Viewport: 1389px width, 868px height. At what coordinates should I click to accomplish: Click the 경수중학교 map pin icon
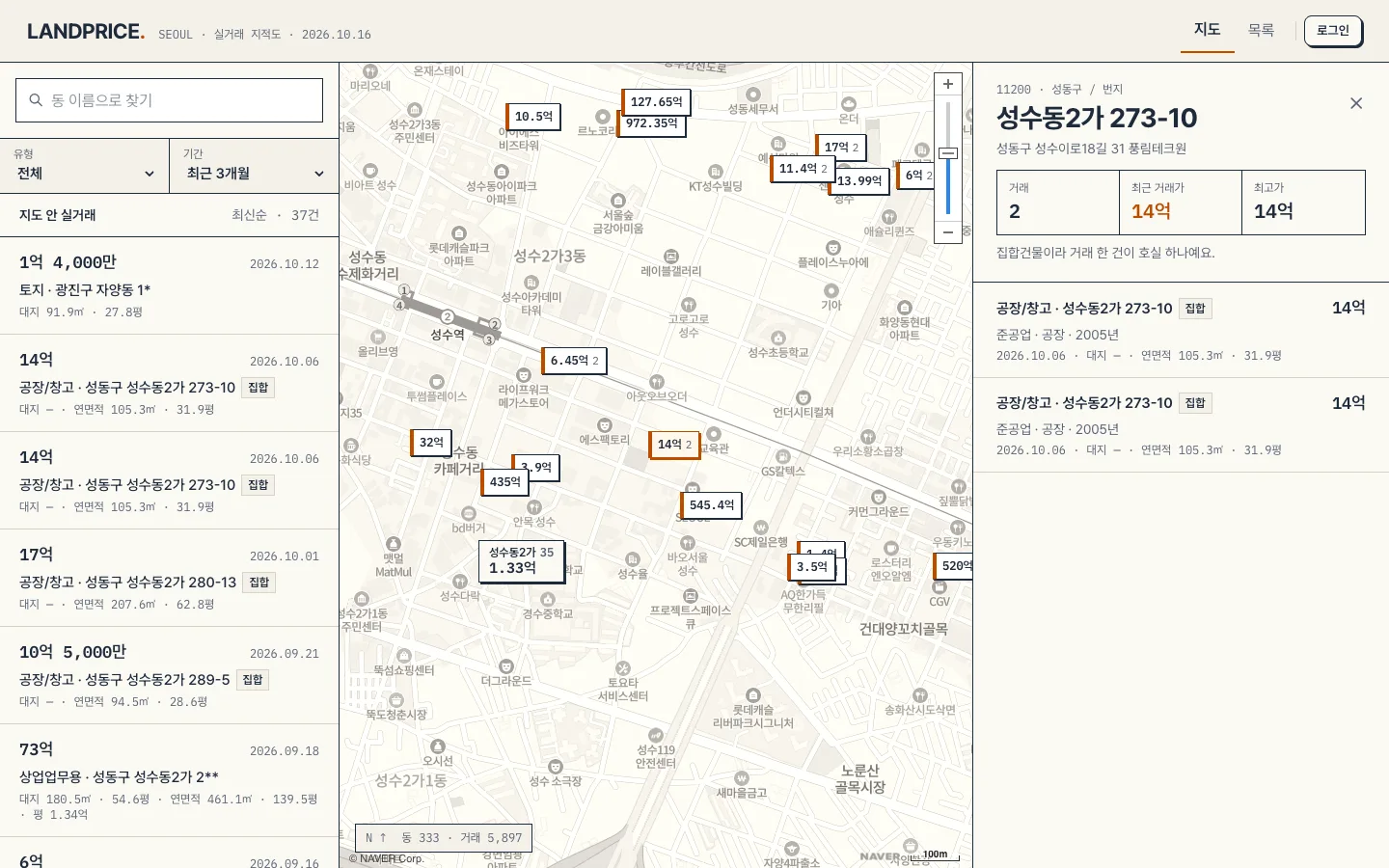click(x=548, y=599)
